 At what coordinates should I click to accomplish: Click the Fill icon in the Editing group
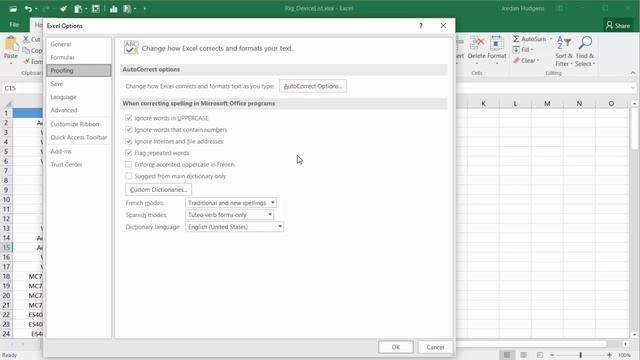516,49
